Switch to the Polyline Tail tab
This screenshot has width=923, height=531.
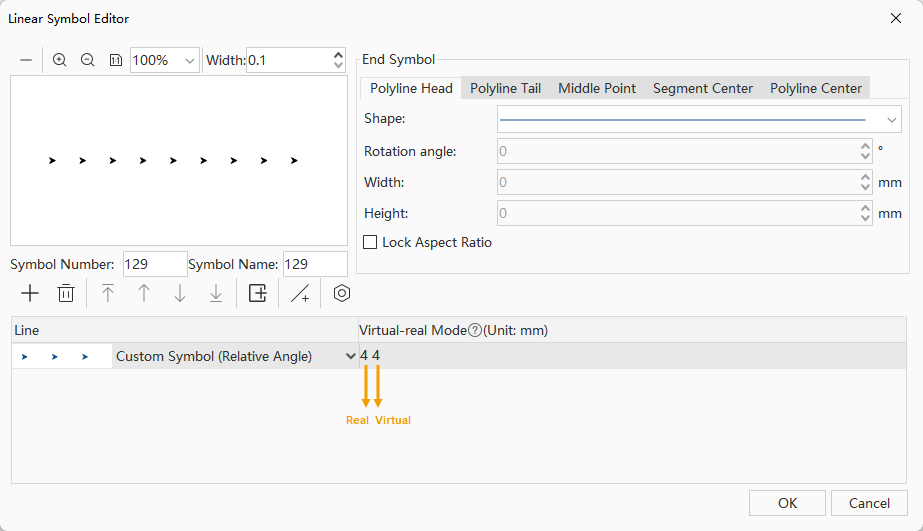(505, 88)
